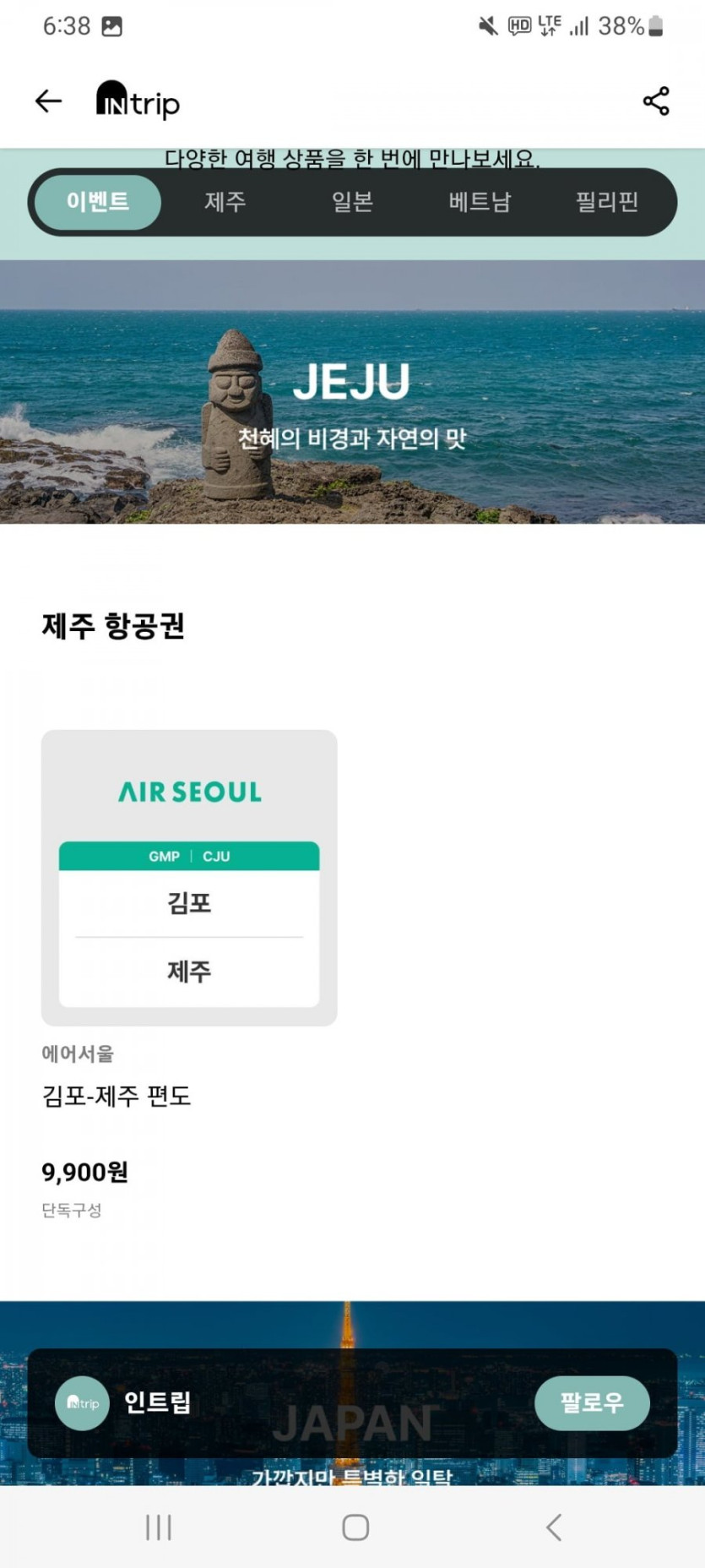Switch to the 베트남 tab

point(480,202)
